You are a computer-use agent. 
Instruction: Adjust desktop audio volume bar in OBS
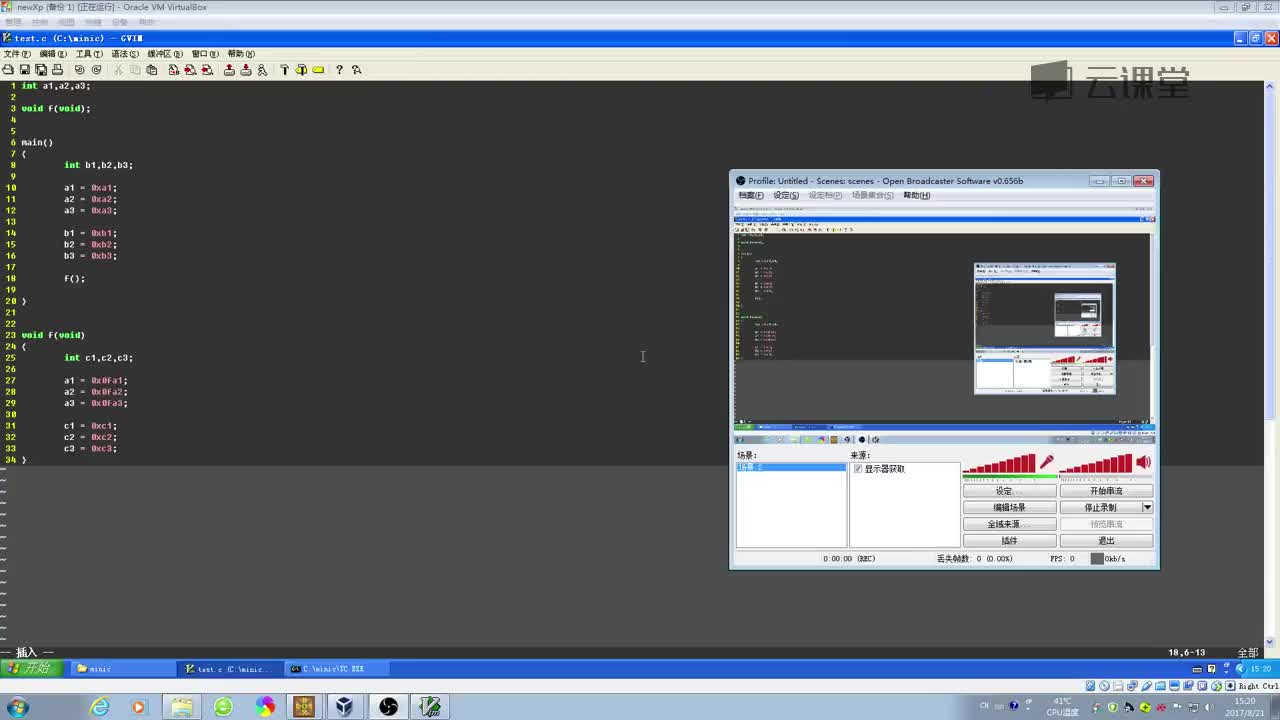click(x=1096, y=464)
